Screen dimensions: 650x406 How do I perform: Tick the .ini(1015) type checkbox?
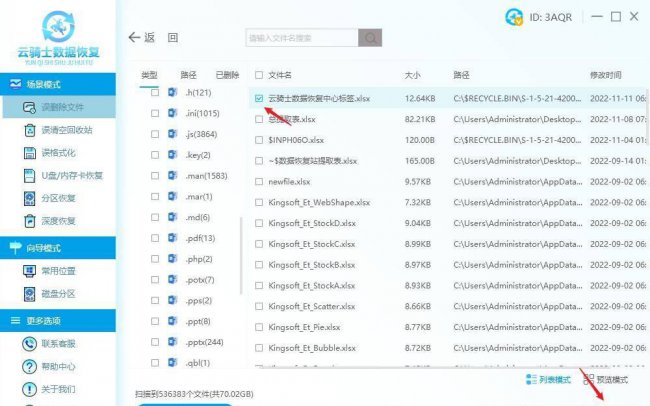[x=155, y=113]
